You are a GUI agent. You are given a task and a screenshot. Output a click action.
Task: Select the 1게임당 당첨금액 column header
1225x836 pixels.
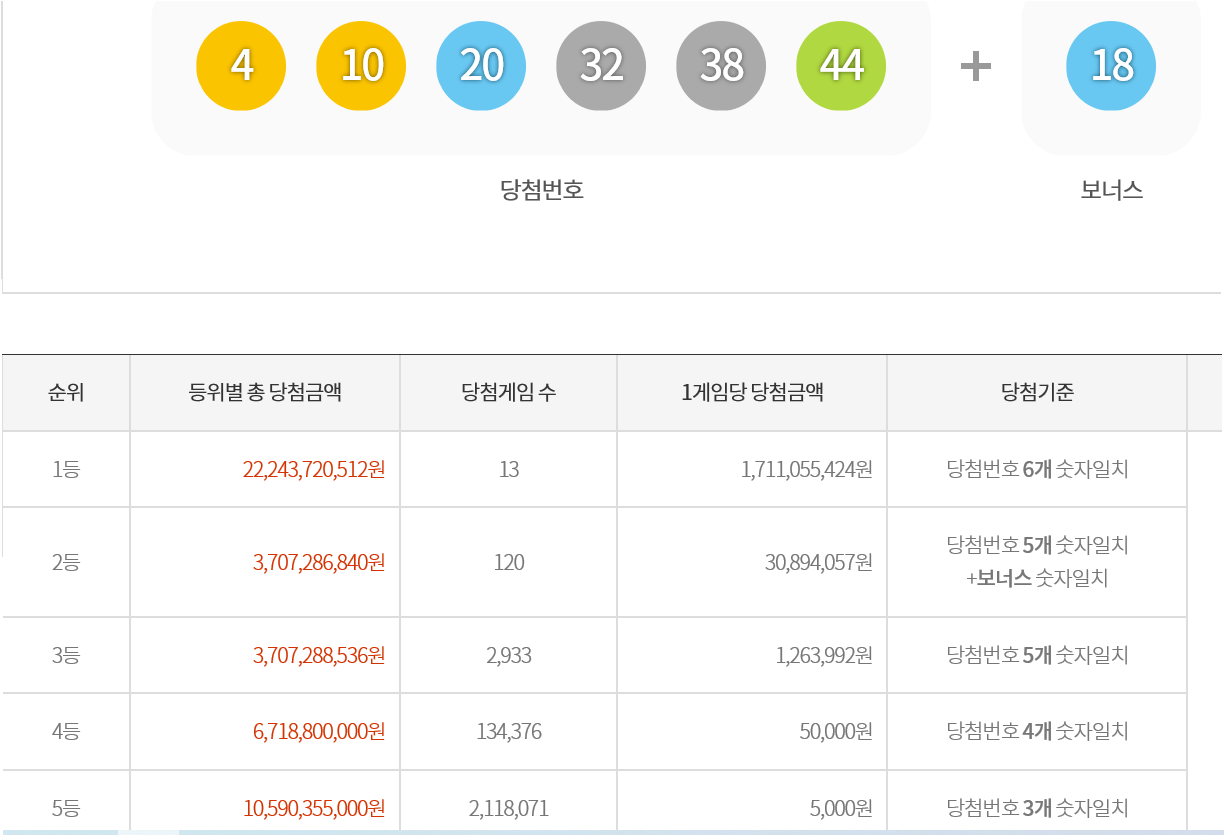click(x=751, y=393)
